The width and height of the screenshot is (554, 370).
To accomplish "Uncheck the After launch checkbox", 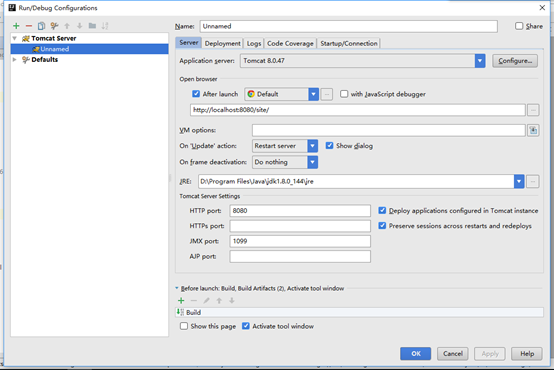I will 196,94.
